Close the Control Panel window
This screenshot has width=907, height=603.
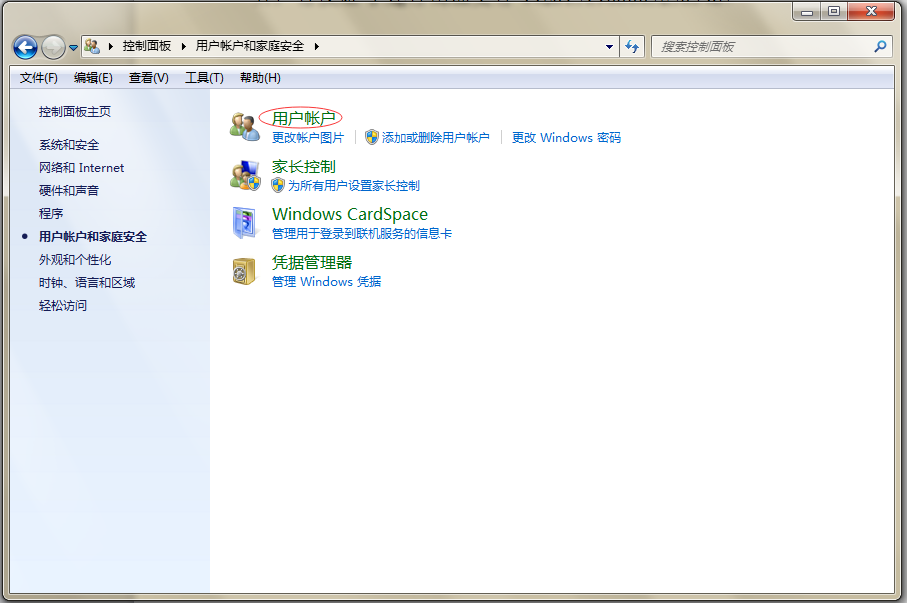[871, 12]
